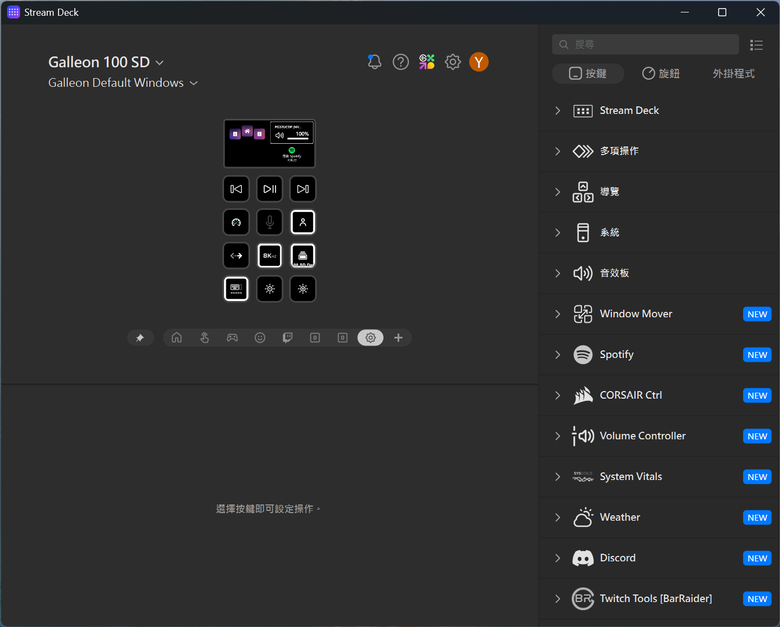The image size is (780, 627).
Task: Select the brightness key below the 8K key
Action: pos(270,289)
